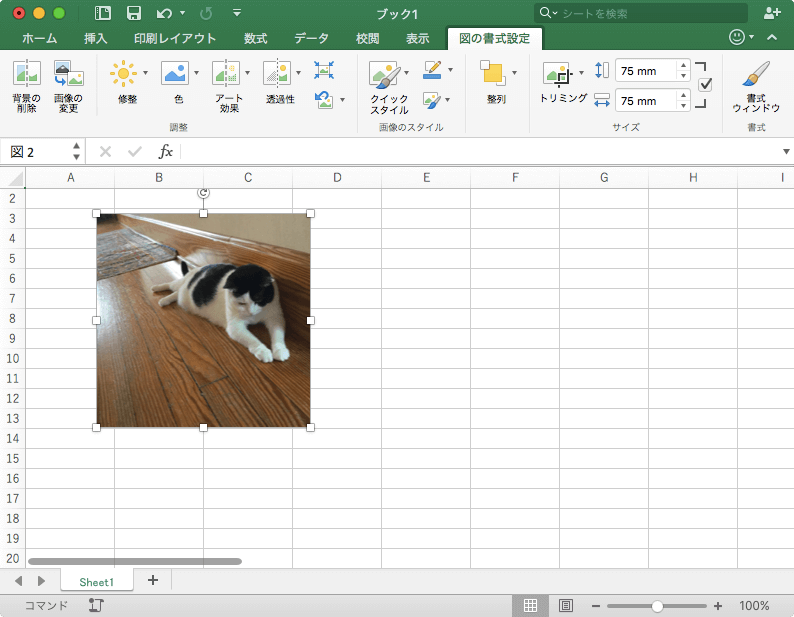Toggle the lock aspect ratio checkbox
This screenshot has height=617, width=794.
click(705, 84)
